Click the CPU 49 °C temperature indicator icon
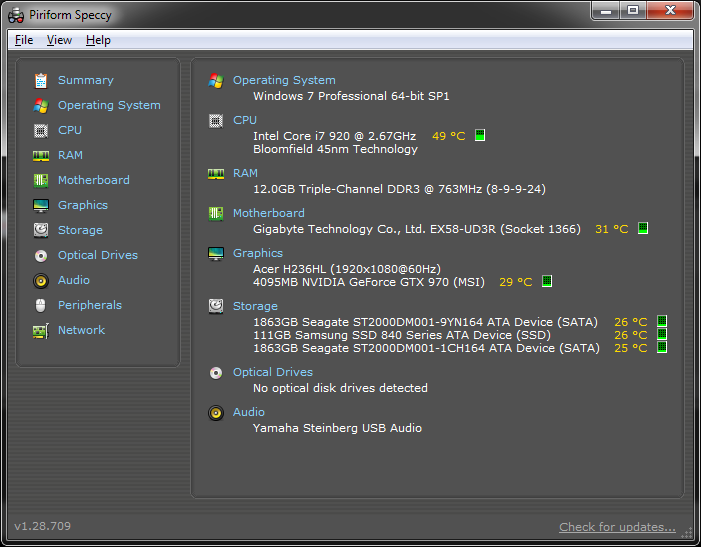 480,135
